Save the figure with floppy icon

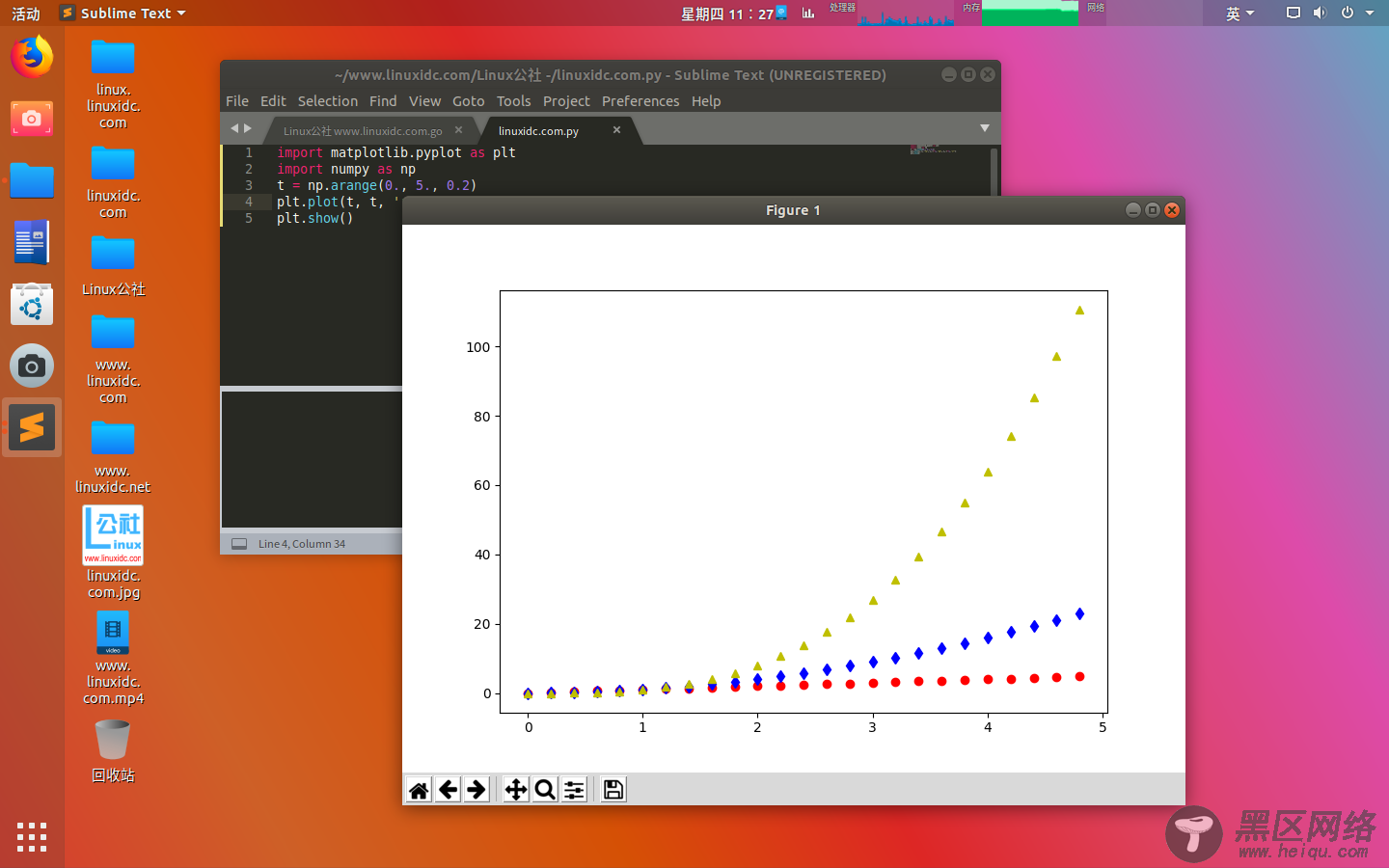pyautogui.click(x=613, y=790)
